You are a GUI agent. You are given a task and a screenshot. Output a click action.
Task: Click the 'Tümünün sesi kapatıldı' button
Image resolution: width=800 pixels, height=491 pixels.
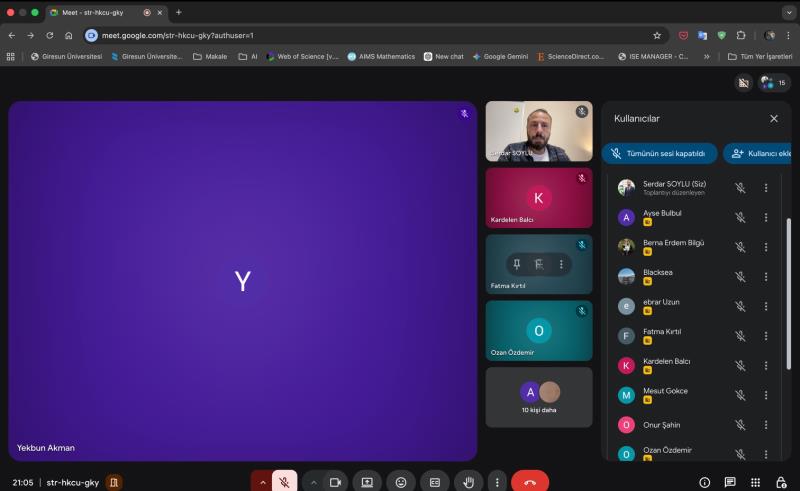(x=659, y=153)
